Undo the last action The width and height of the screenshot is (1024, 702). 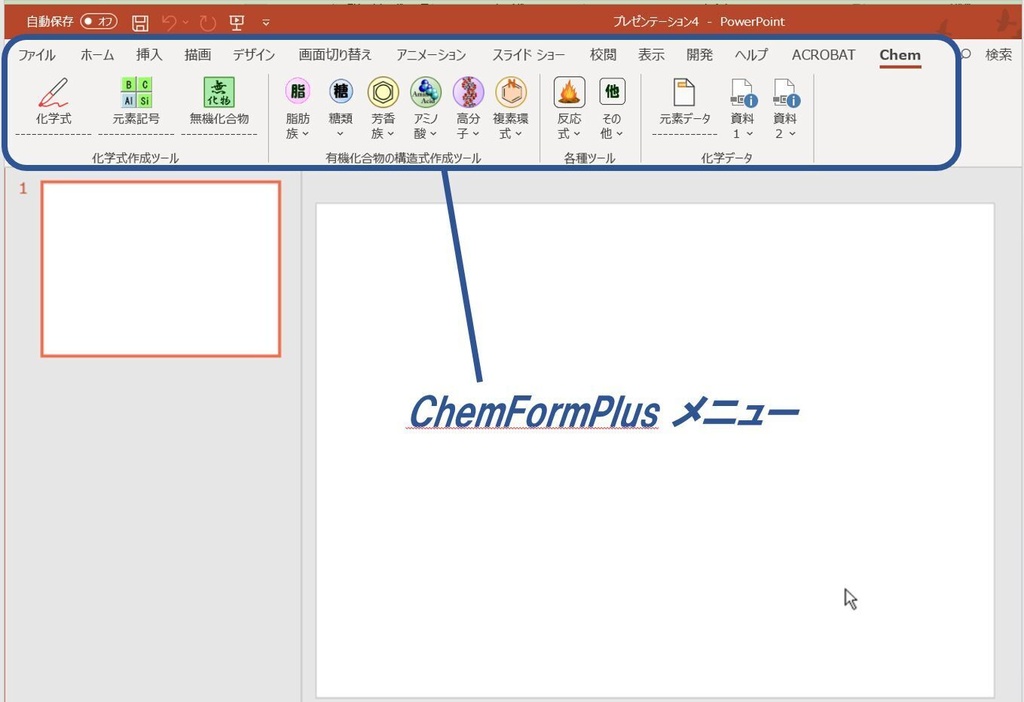[170, 23]
